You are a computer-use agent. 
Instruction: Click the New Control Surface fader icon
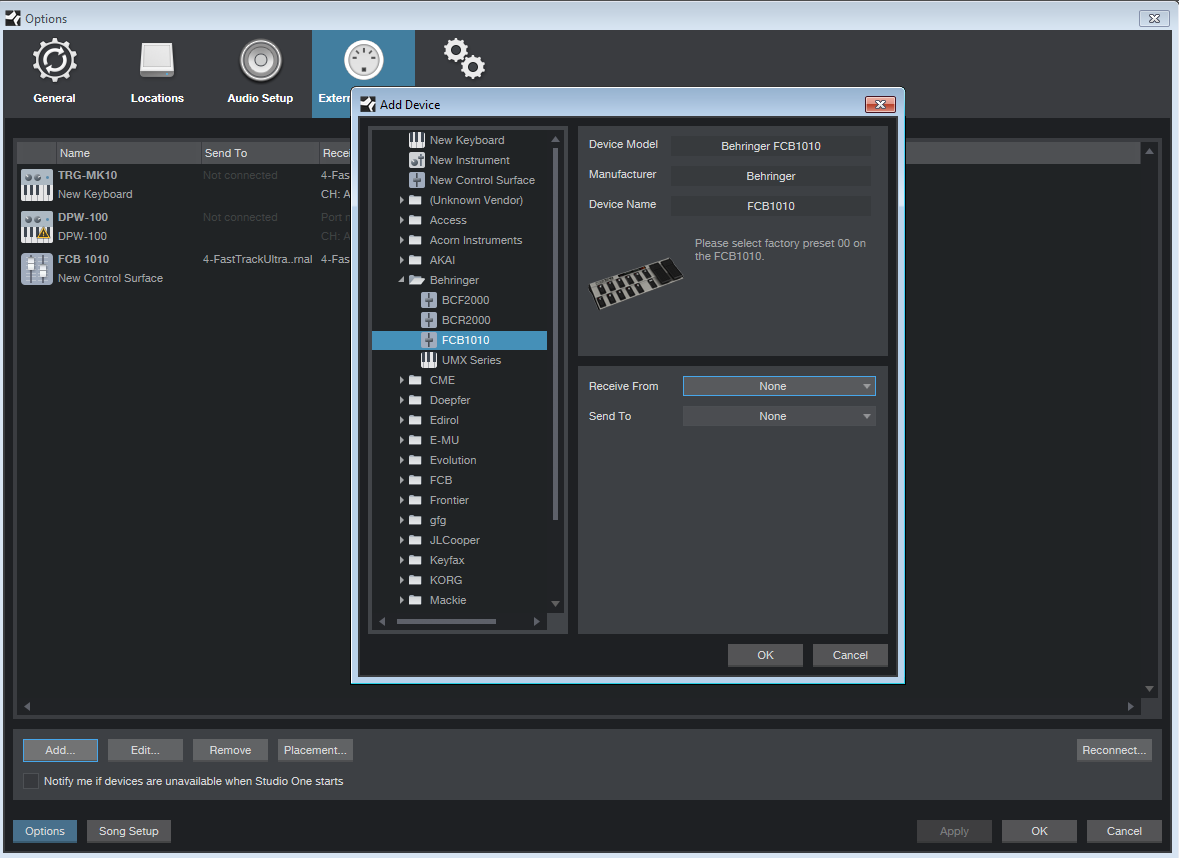click(417, 180)
